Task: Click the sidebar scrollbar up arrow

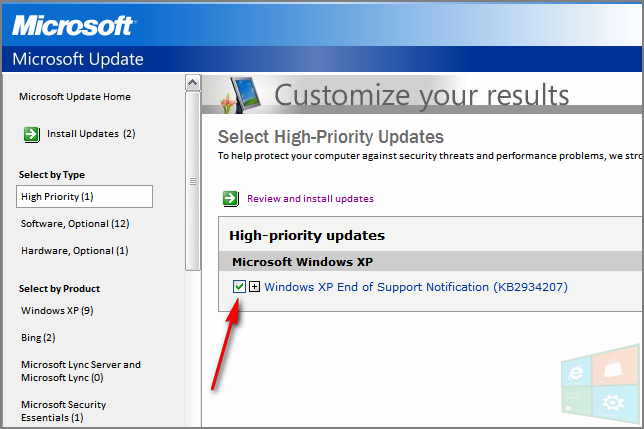Action: pos(193,84)
